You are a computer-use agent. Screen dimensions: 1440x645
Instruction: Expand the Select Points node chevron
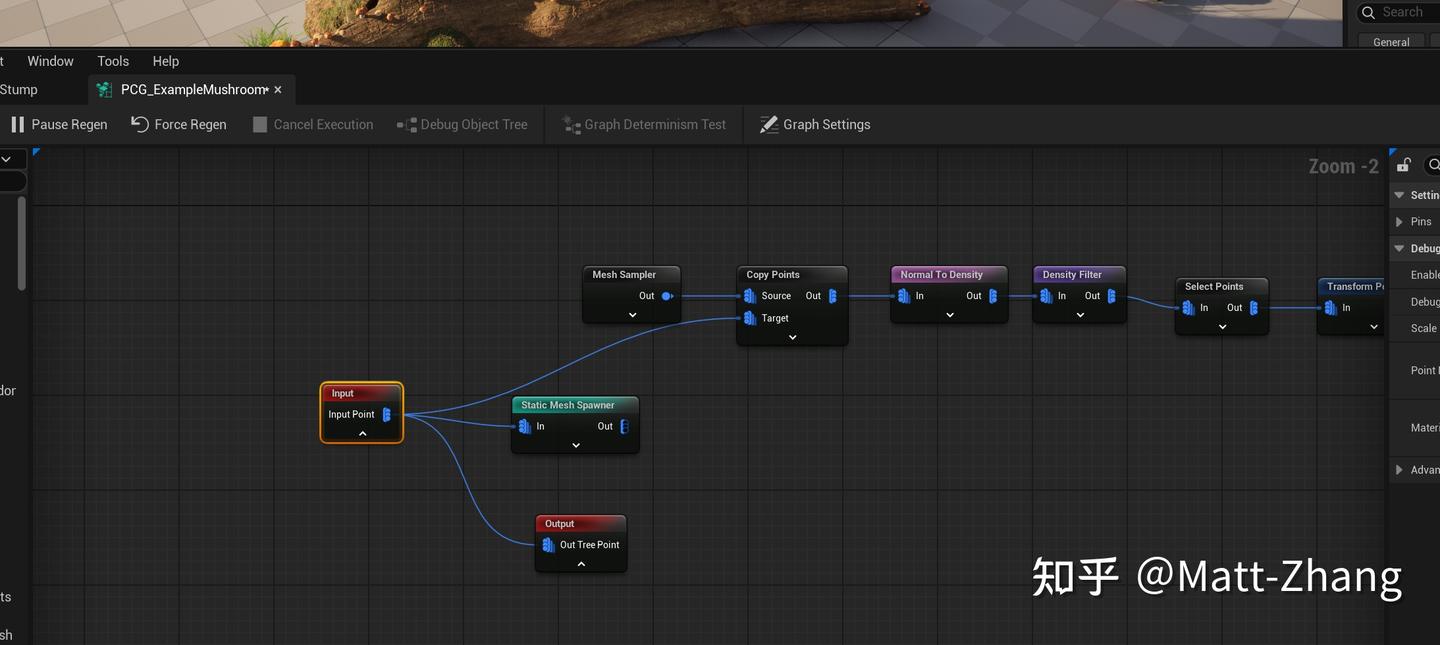click(x=1222, y=327)
